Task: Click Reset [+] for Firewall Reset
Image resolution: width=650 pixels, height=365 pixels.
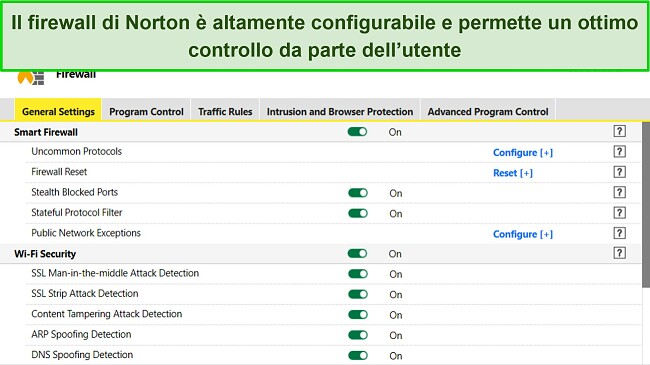Action: 513,173
